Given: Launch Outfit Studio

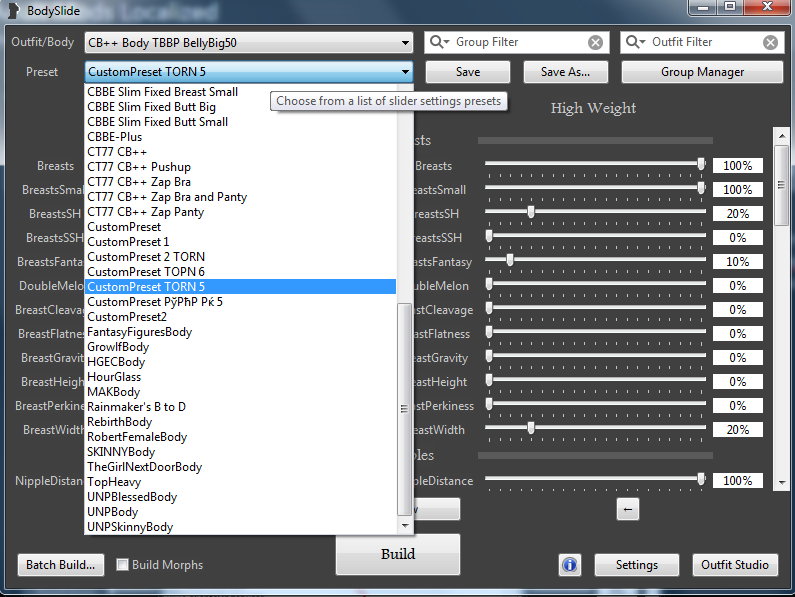Looking at the screenshot, I should tap(735, 565).
